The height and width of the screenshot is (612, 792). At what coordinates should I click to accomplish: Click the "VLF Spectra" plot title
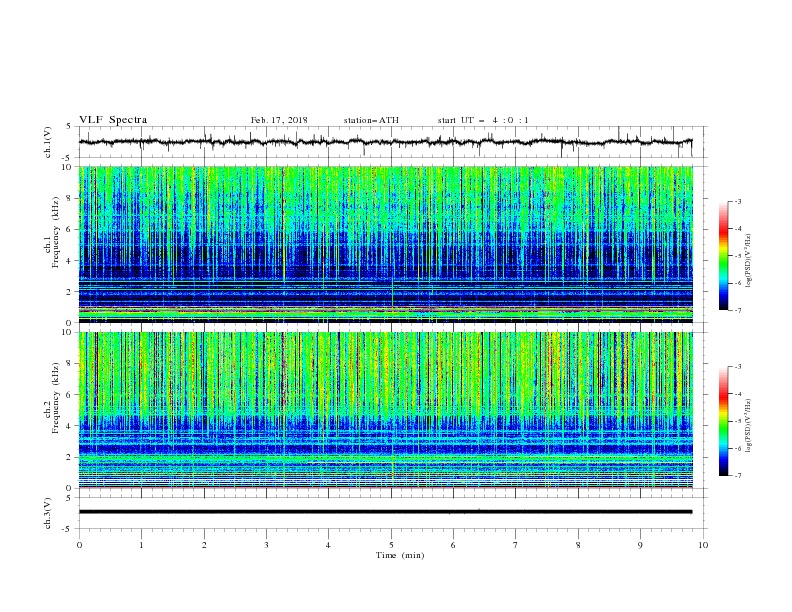113,120
